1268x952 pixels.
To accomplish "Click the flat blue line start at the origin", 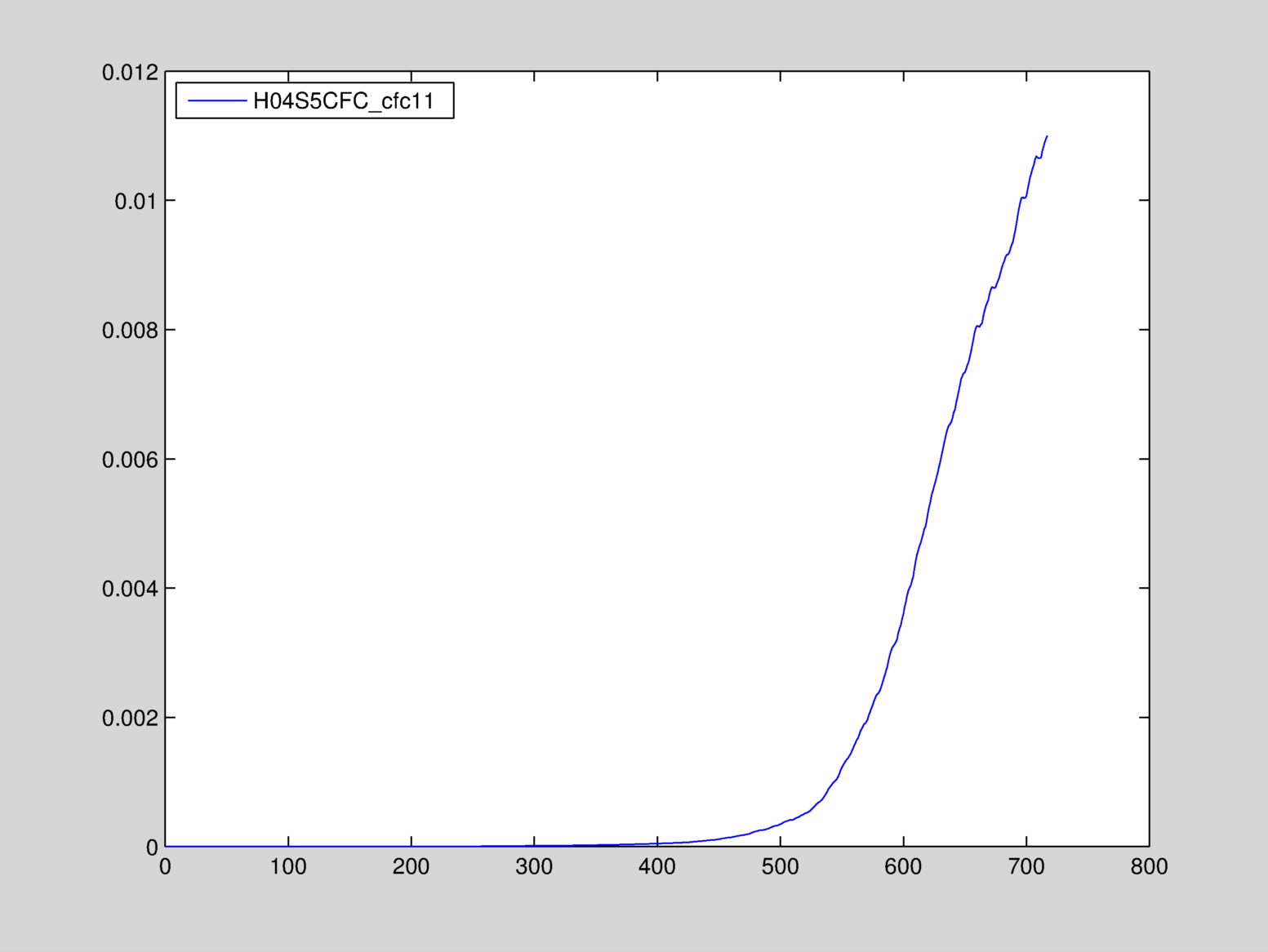I will (x=166, y=846).
